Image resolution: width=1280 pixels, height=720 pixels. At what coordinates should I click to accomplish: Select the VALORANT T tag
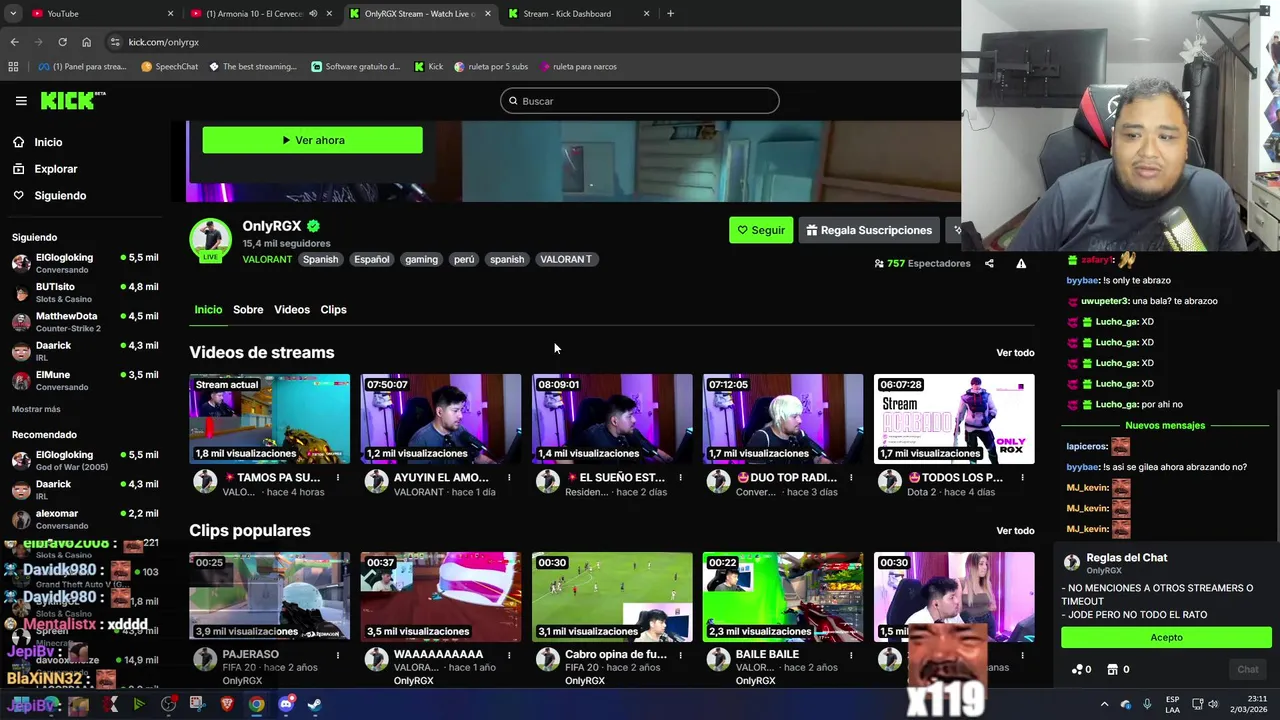point(566,259)
